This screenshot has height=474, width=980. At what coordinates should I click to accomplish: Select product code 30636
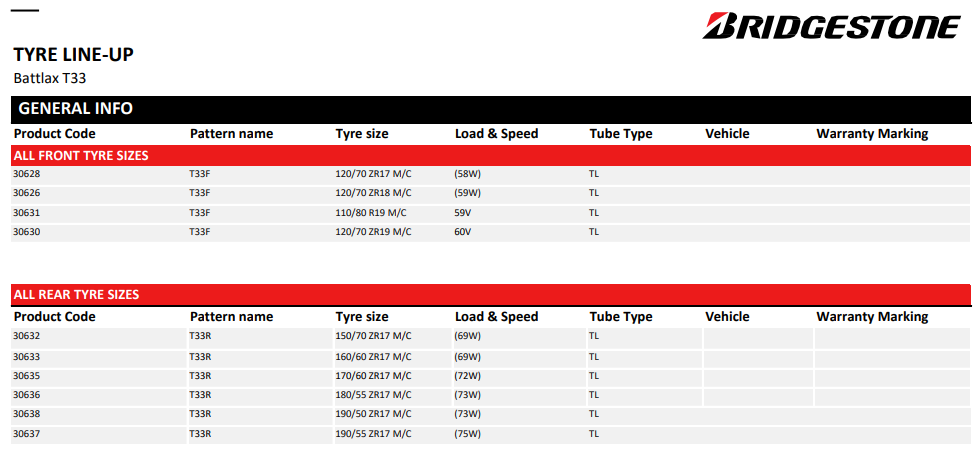tap(27, 395)
